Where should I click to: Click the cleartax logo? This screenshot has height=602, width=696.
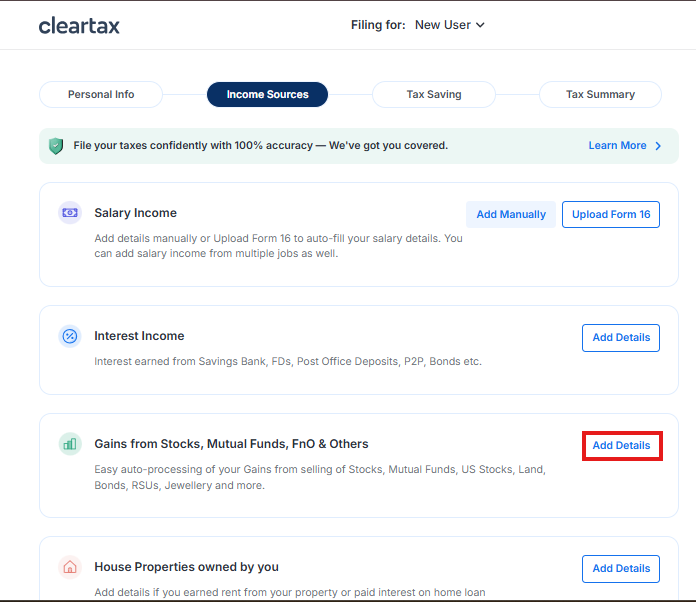(x=79, y=25)
